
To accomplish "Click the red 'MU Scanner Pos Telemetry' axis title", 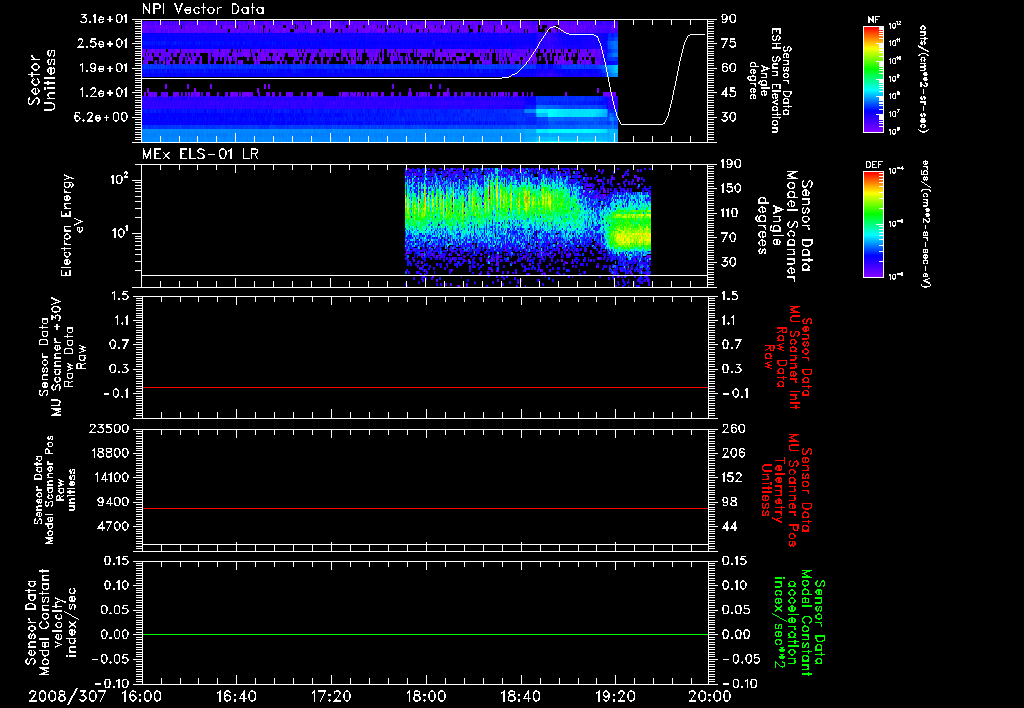I will [786, 490].
